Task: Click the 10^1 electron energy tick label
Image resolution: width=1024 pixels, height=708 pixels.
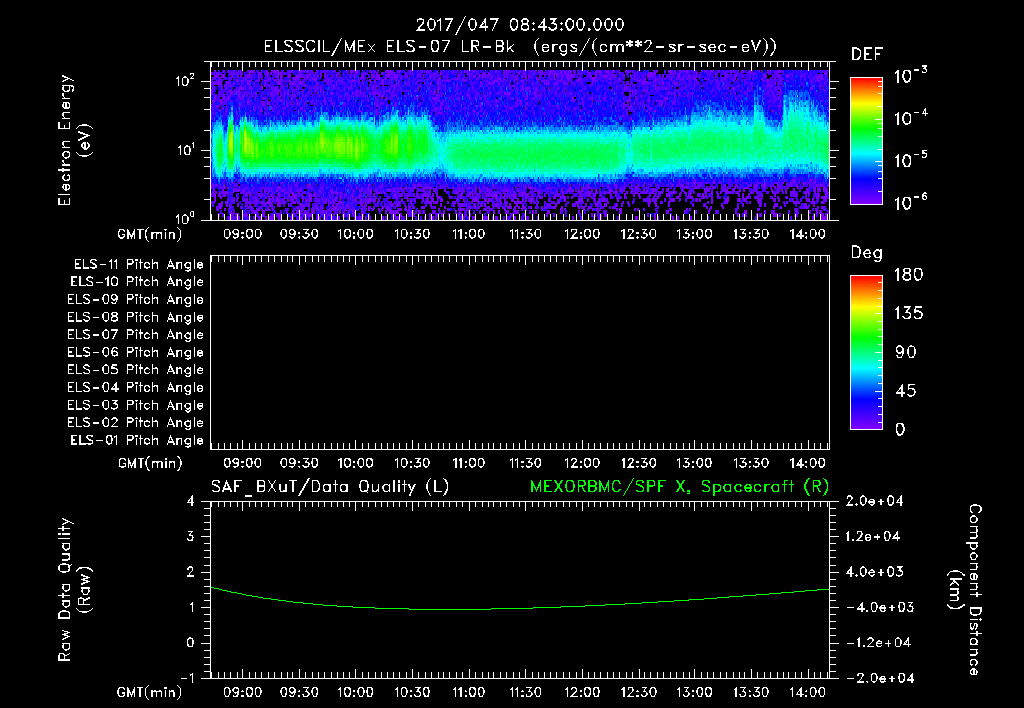Action: pyautogui.click(x=185, y=150)
